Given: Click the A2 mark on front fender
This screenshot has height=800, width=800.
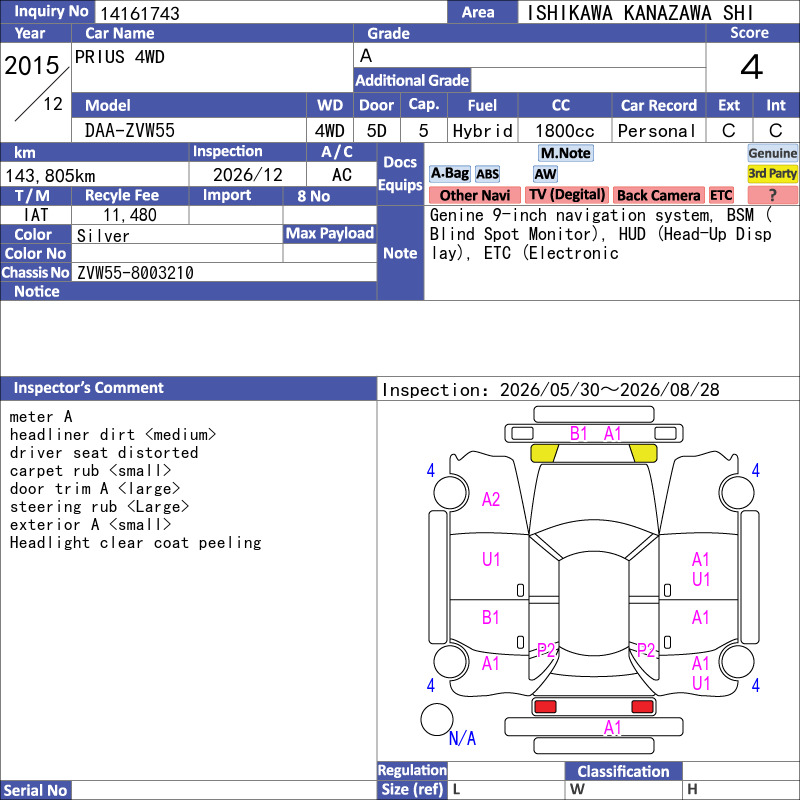Looking at the screenshot, I should point(491,499).
